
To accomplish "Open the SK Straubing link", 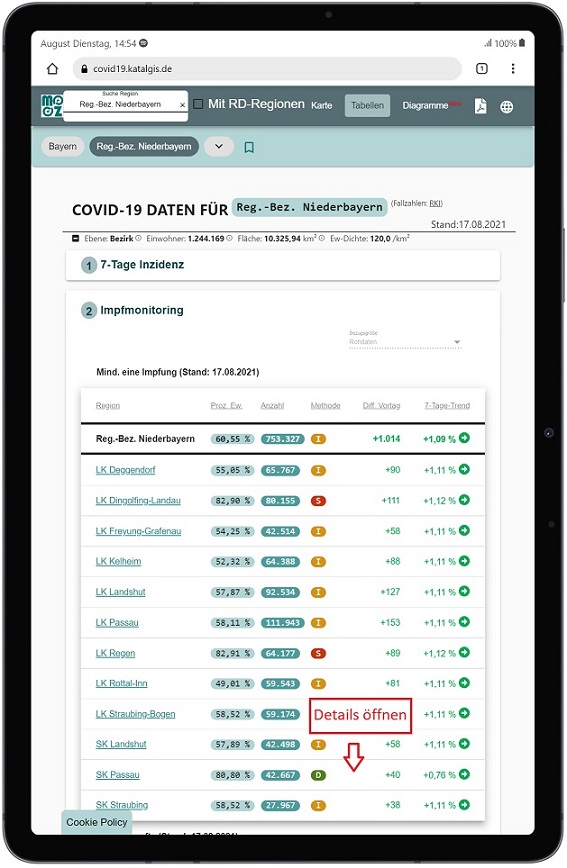I will (x=122, y=805).
